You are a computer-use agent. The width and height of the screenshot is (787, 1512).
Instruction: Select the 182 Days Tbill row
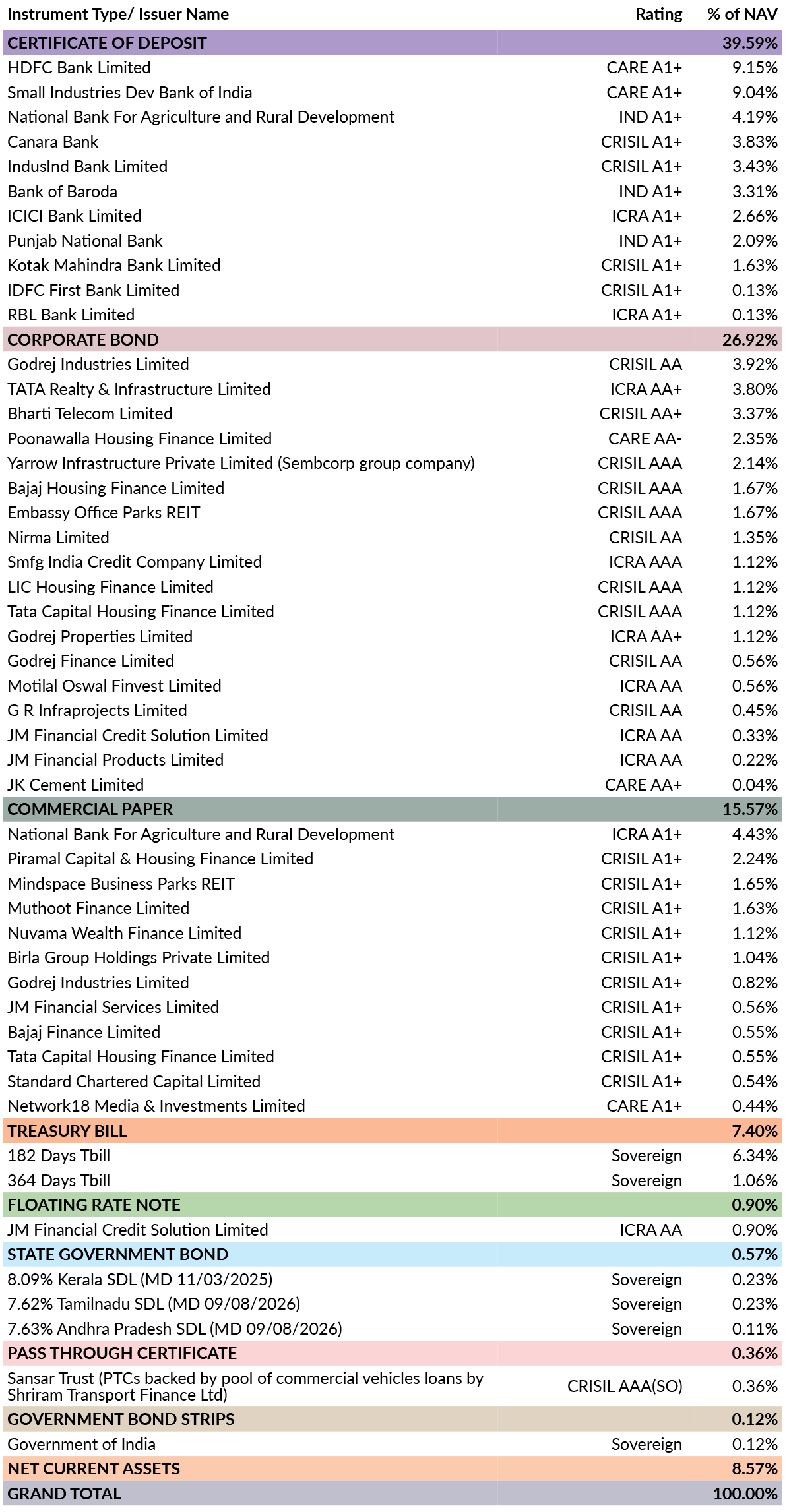click(x=392, y=1155)
